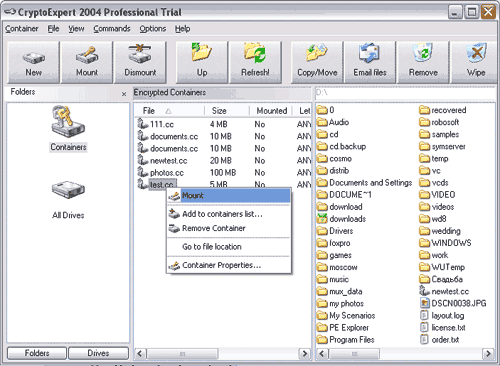
Task: Select the newtest.cc container in containers list
Action: click(x=223, y=161)
